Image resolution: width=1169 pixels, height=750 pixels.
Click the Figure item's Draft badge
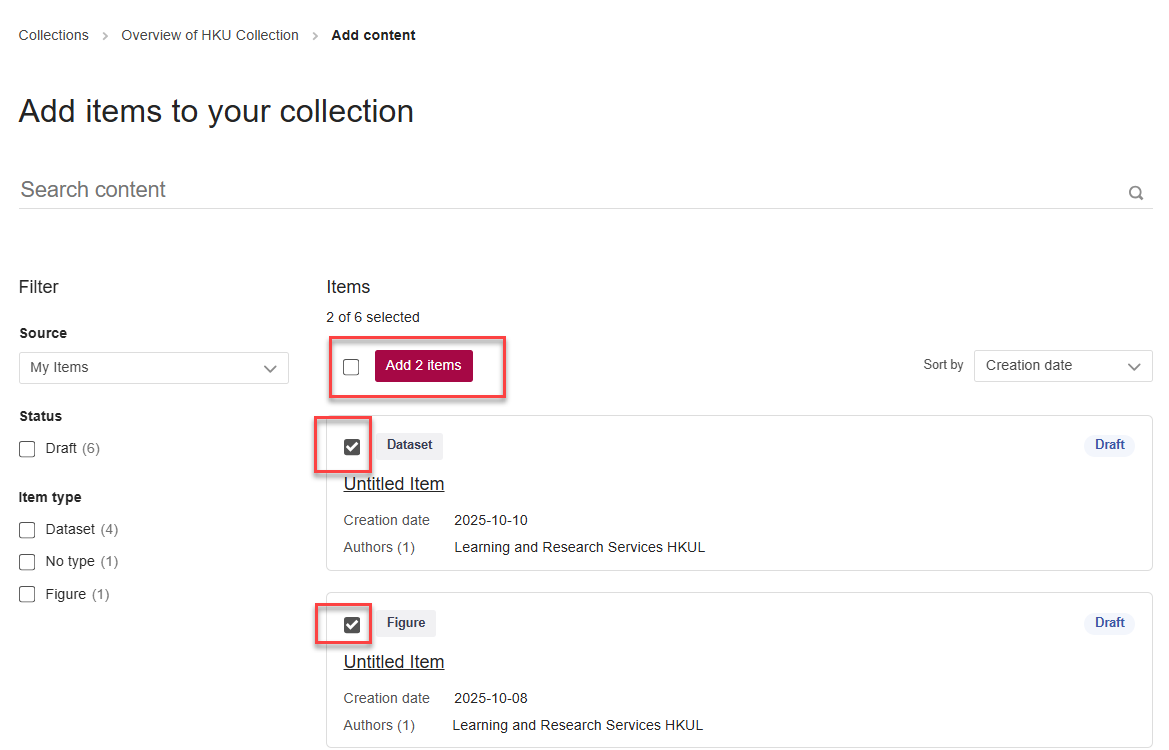[x=1109, y=623]
